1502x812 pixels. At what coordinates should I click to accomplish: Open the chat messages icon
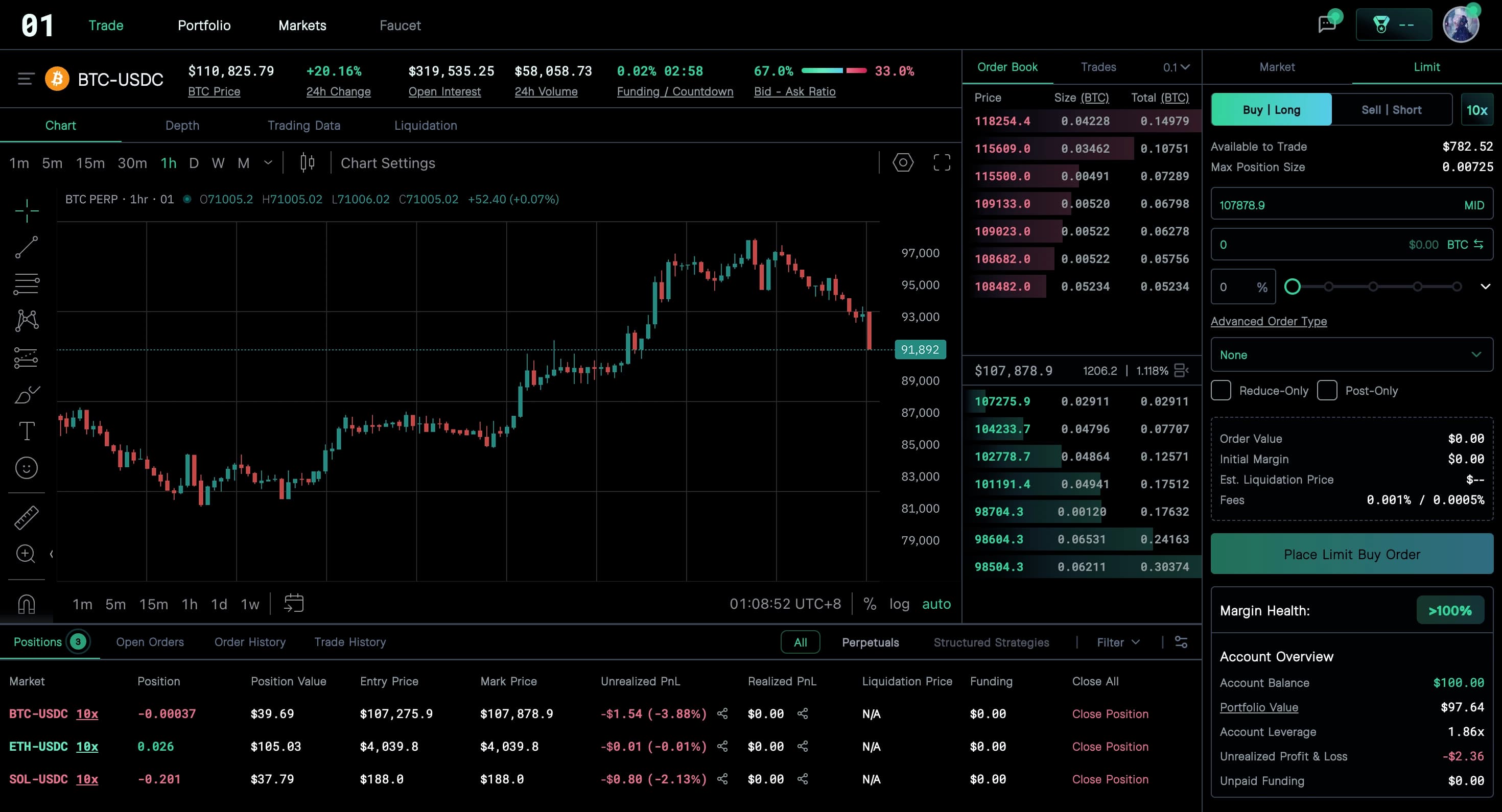point(1327,25)
